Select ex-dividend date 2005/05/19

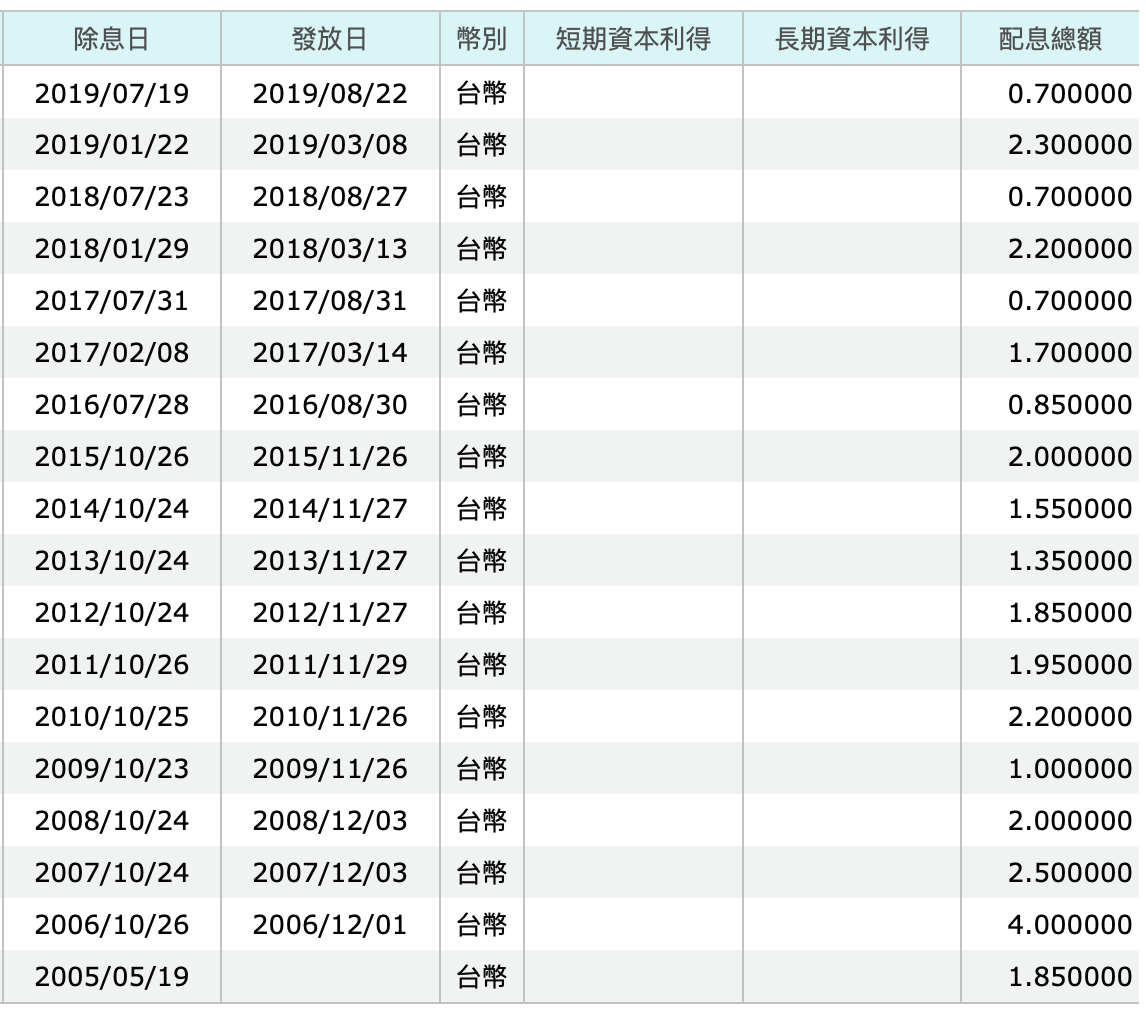[112, 976]
